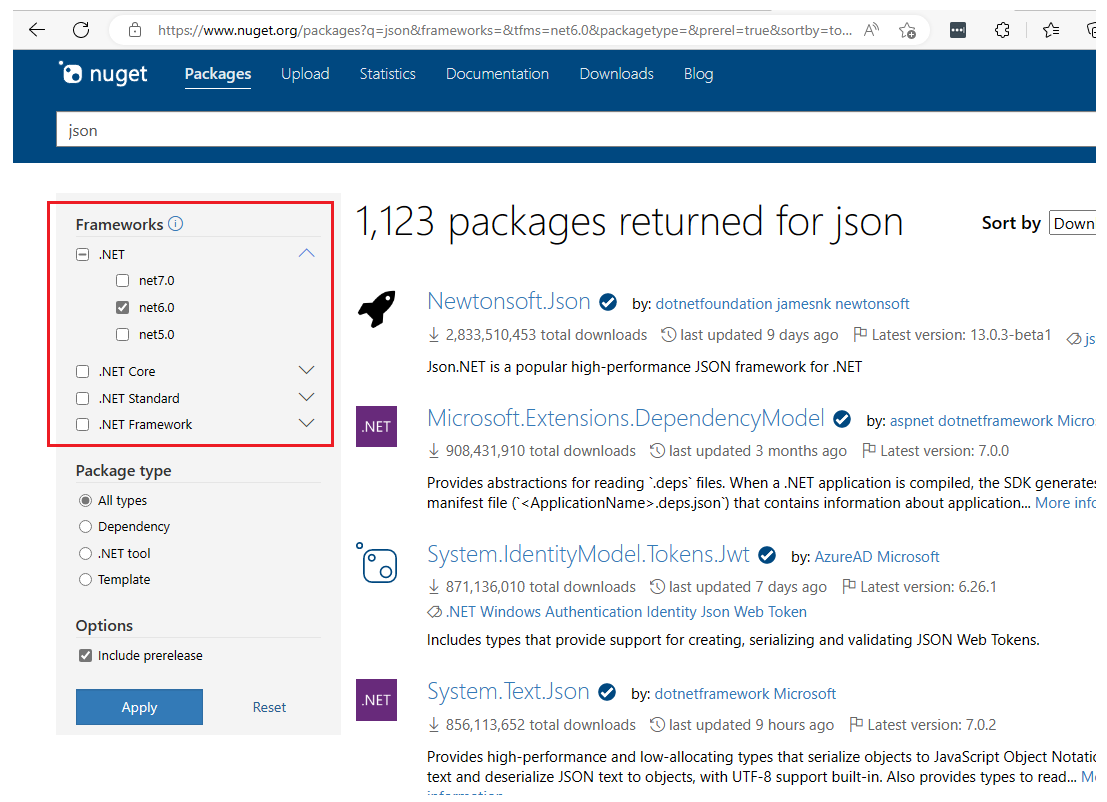
Task: Expand the .NET Framework chevron
Action: [x=306, y=423]
